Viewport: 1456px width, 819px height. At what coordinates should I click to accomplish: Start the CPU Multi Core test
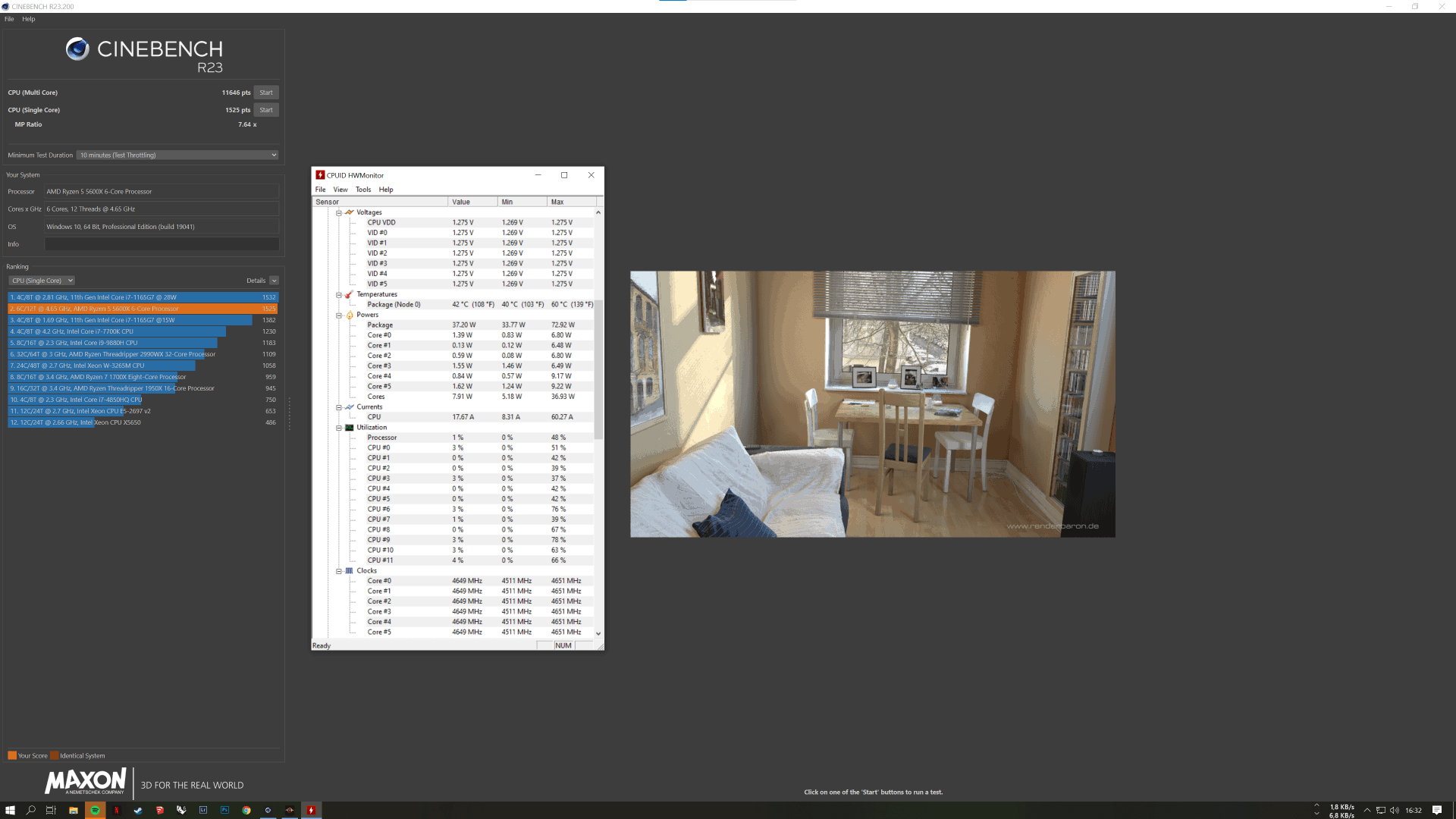[x=265, y=93]
